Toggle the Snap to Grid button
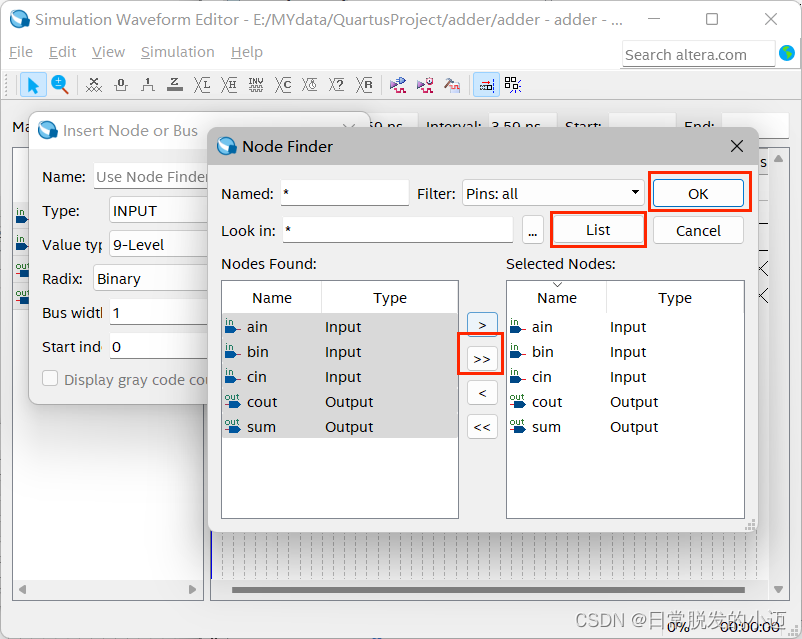The height and width of the screenshot is (639, 802). click(486, 85)
